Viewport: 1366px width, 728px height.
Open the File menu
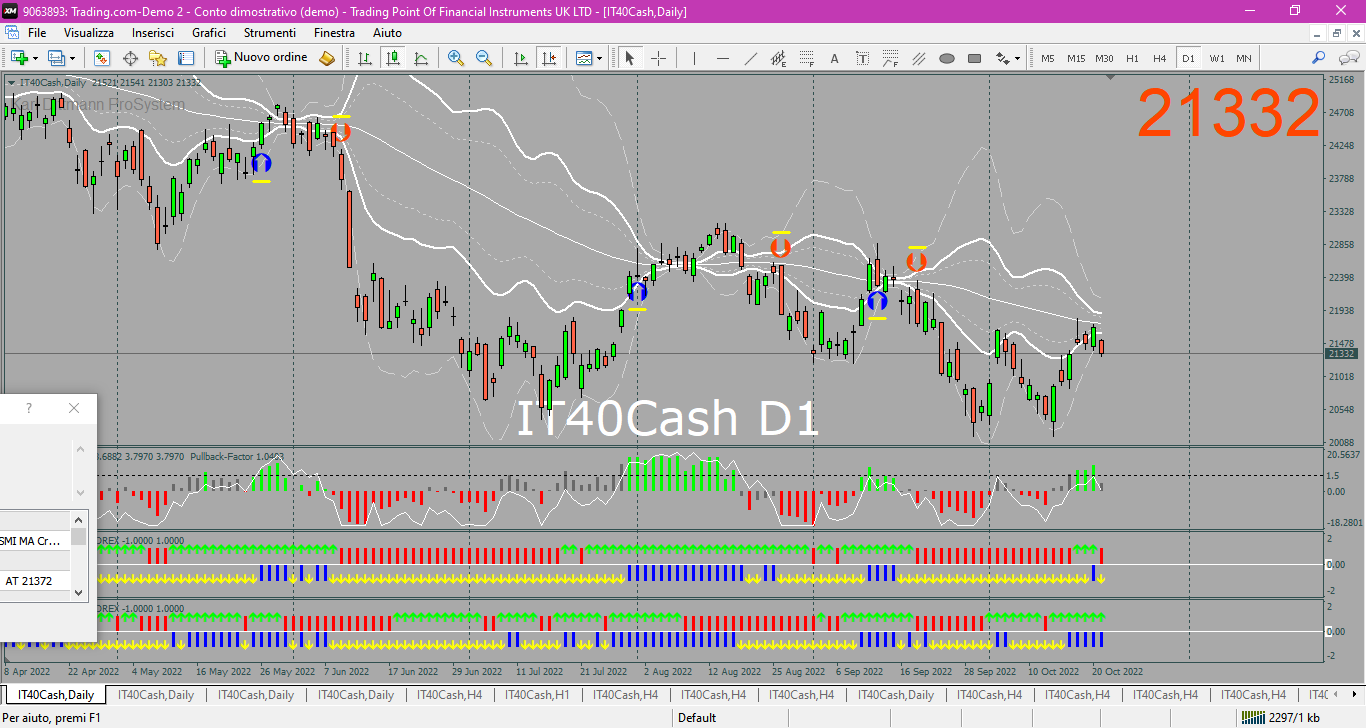point(37,33)
